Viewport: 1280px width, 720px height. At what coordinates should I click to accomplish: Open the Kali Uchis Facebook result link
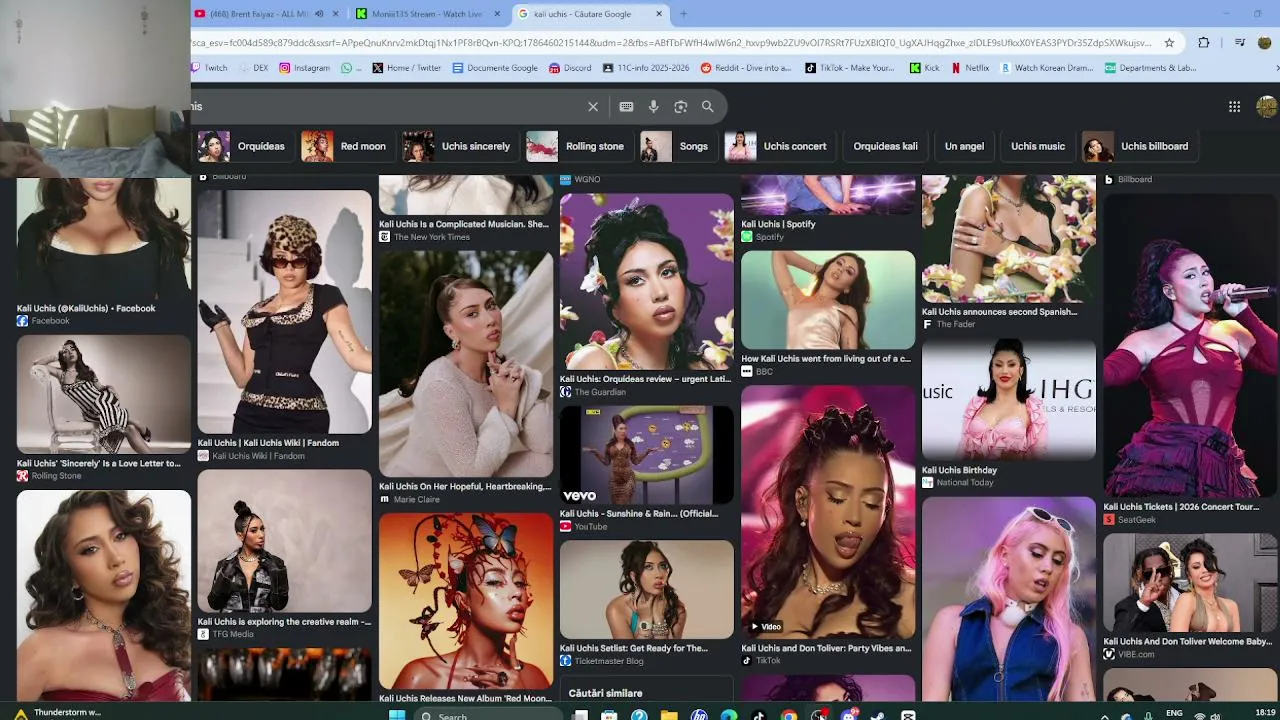click(x=86, y=308)
